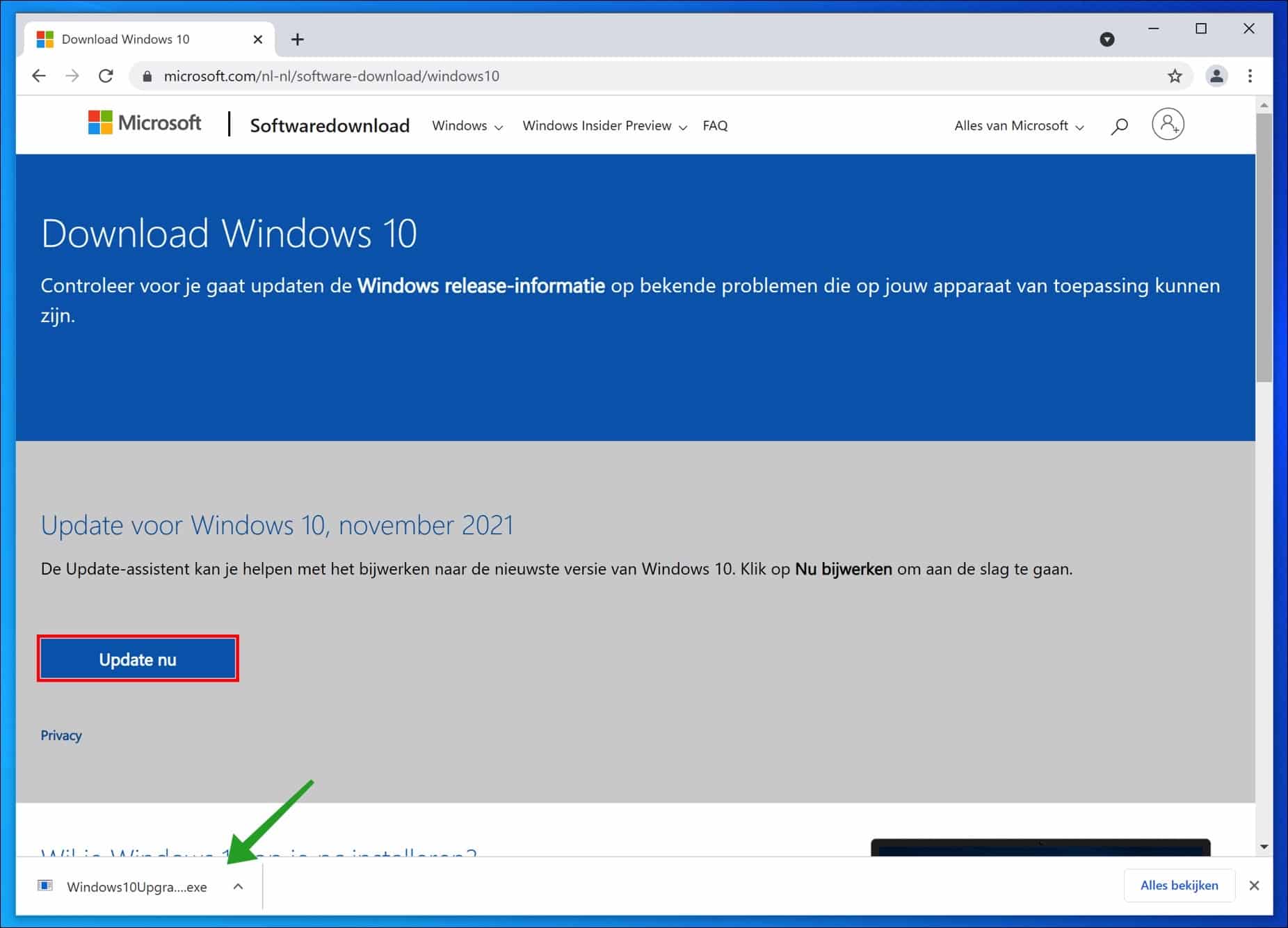Bookmark this page with the star icon

pos(1176,77)
